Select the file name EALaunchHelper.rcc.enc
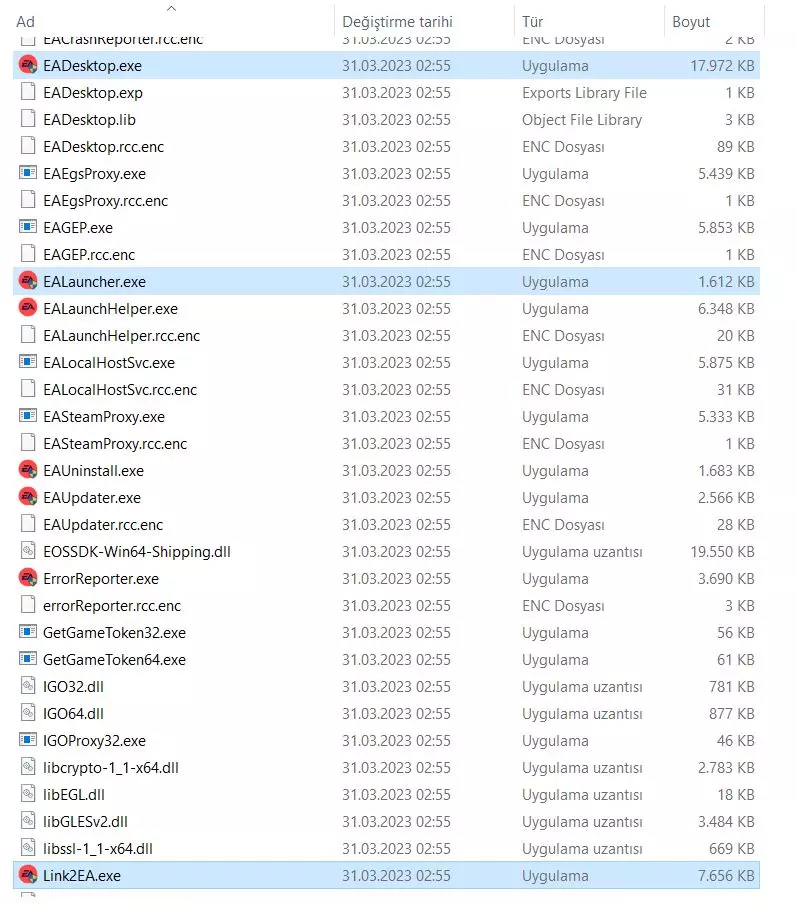Viewport: 796px width, 905px height. (x=121, y=335)
